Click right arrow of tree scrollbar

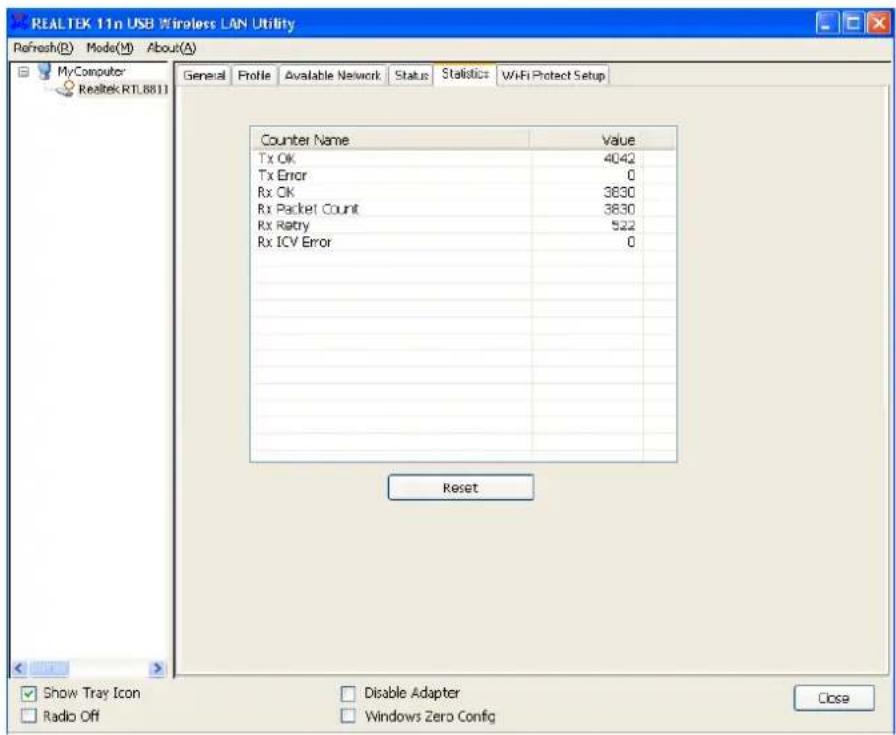(157, 668)
